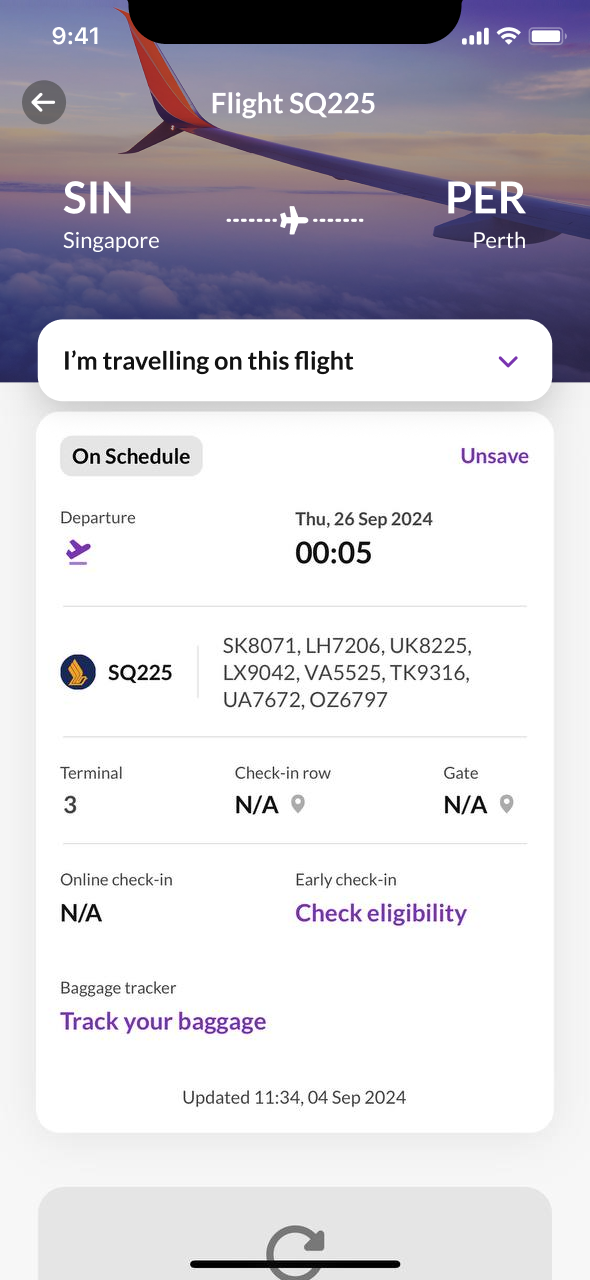
Task: Tap the gate location pin icon
Action: (506, 804)
